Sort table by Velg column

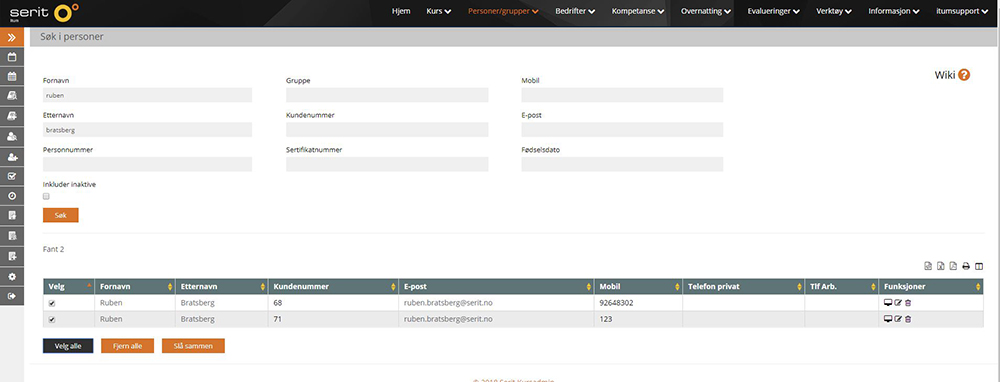pos(69,286)
